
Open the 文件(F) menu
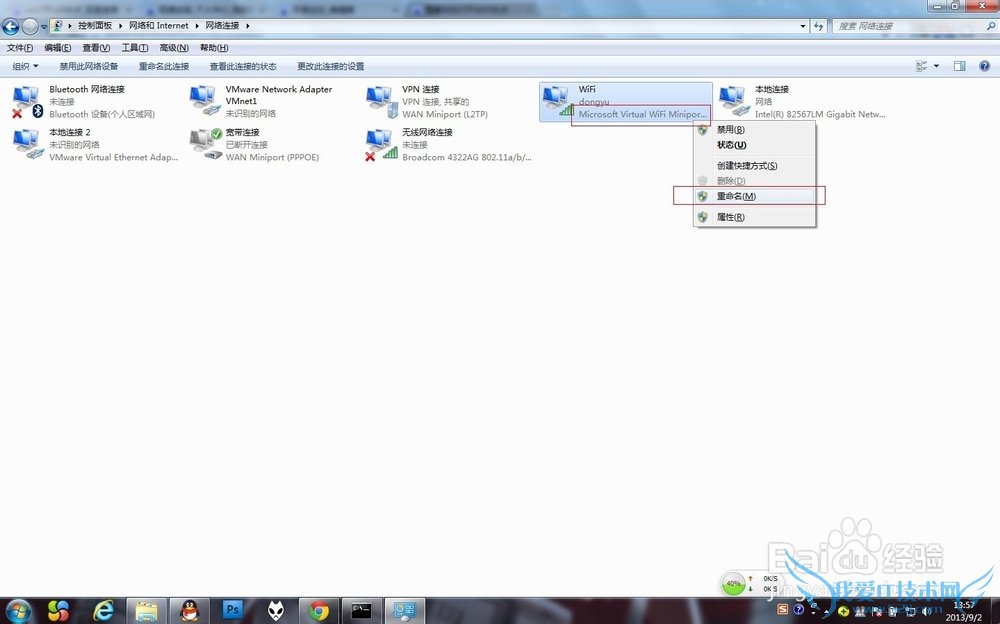pyautogui.click(x=20, y=48)
